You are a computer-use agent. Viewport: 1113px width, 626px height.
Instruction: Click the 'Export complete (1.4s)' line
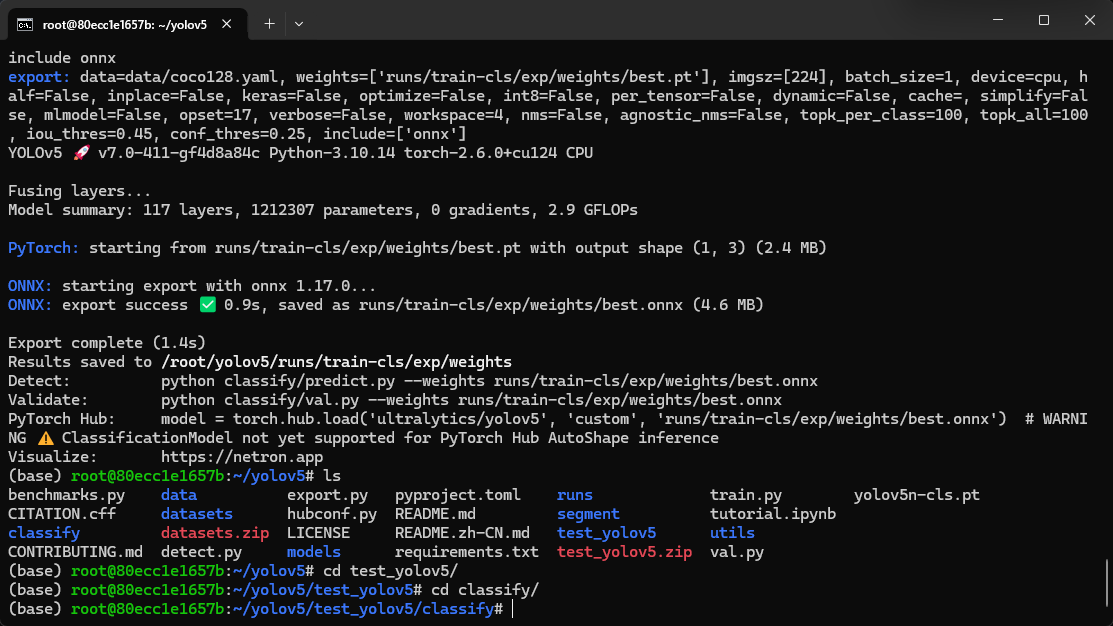pyautogui.click(x=107, y=343)
